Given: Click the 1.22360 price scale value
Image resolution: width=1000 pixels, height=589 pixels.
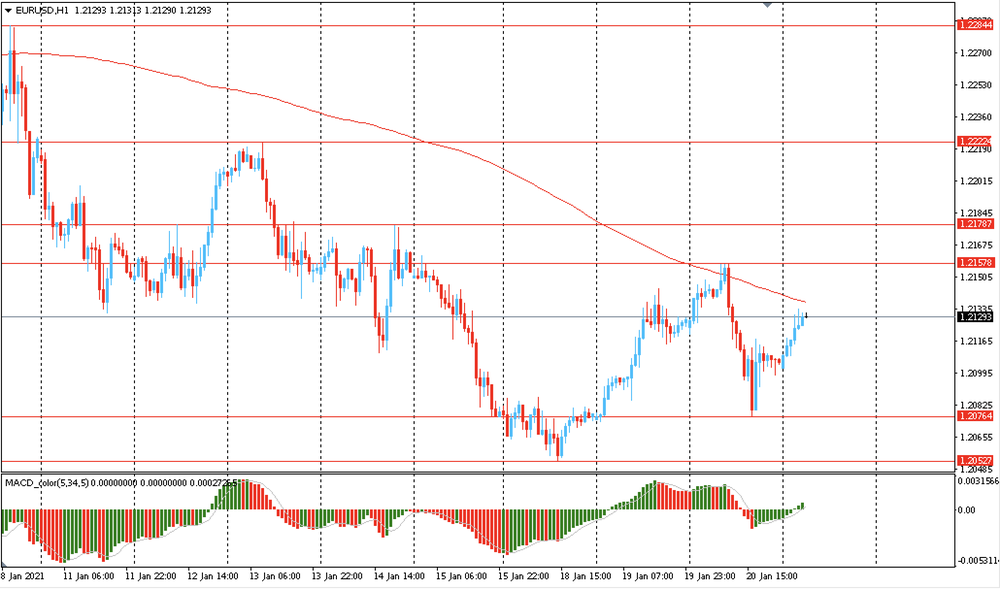Looking at the screenshot, I should pos(976,117).
